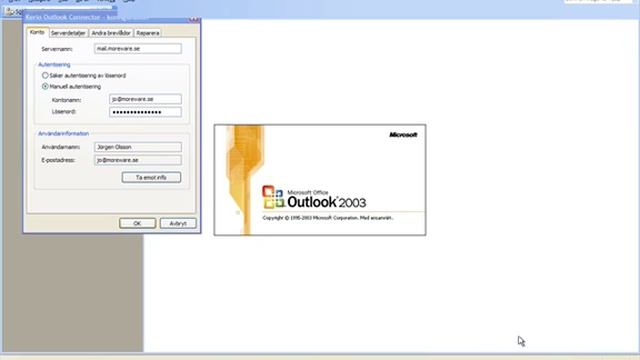Click the Microsoft text on splash screen

[x=403, y=135]
